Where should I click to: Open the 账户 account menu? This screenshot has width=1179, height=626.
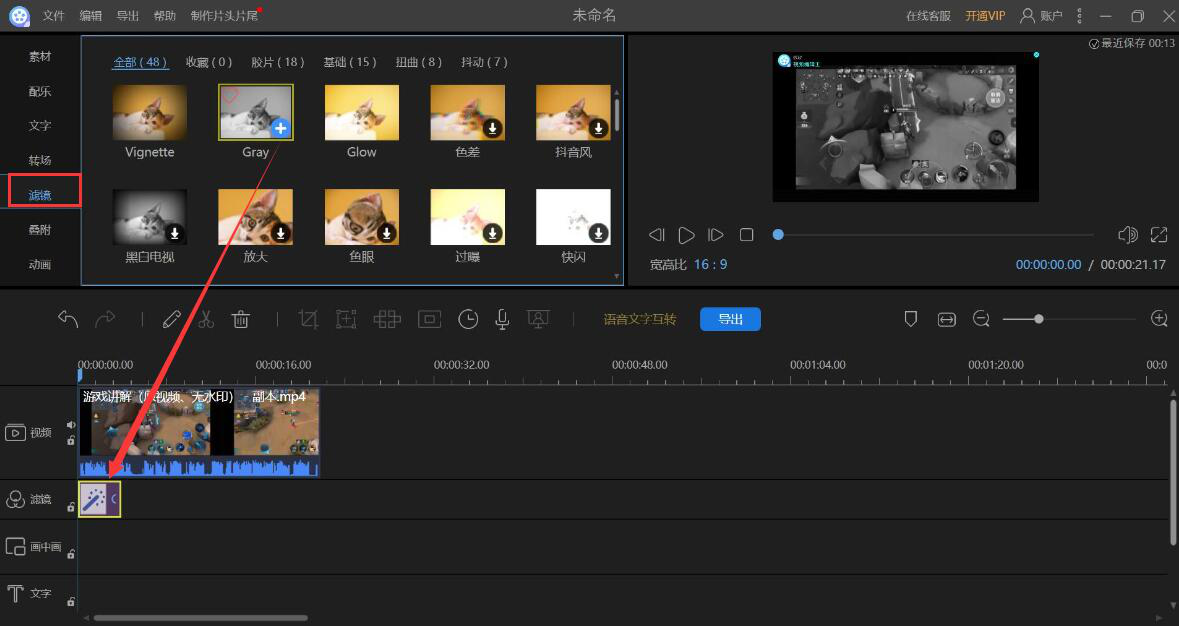1040,16
